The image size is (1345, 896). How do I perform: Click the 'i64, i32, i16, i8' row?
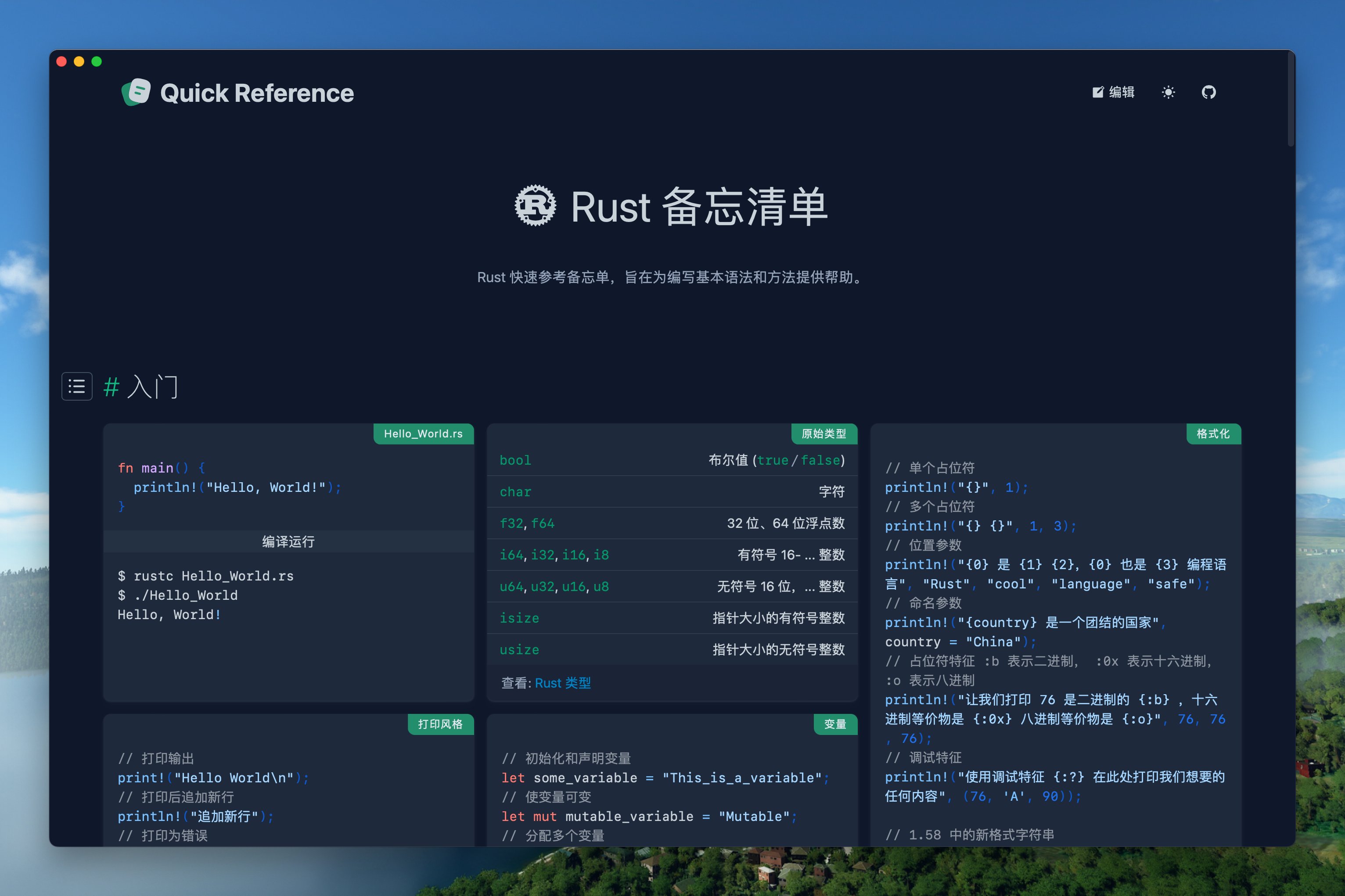pos(672,554)
